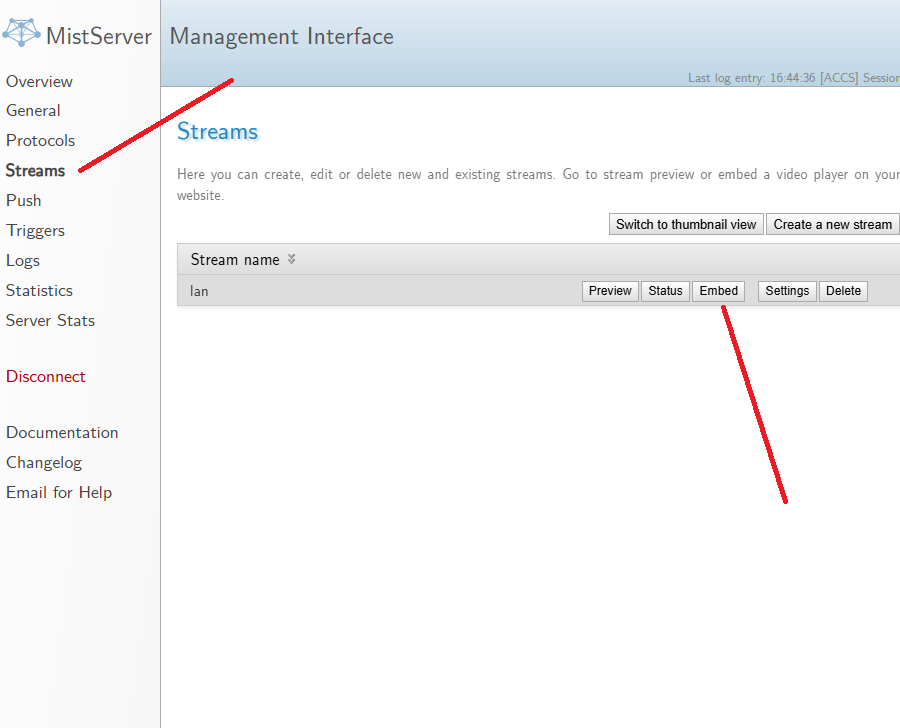Click the Stream name column header
The width and height of the screenshot is (900, 728).
235,260
